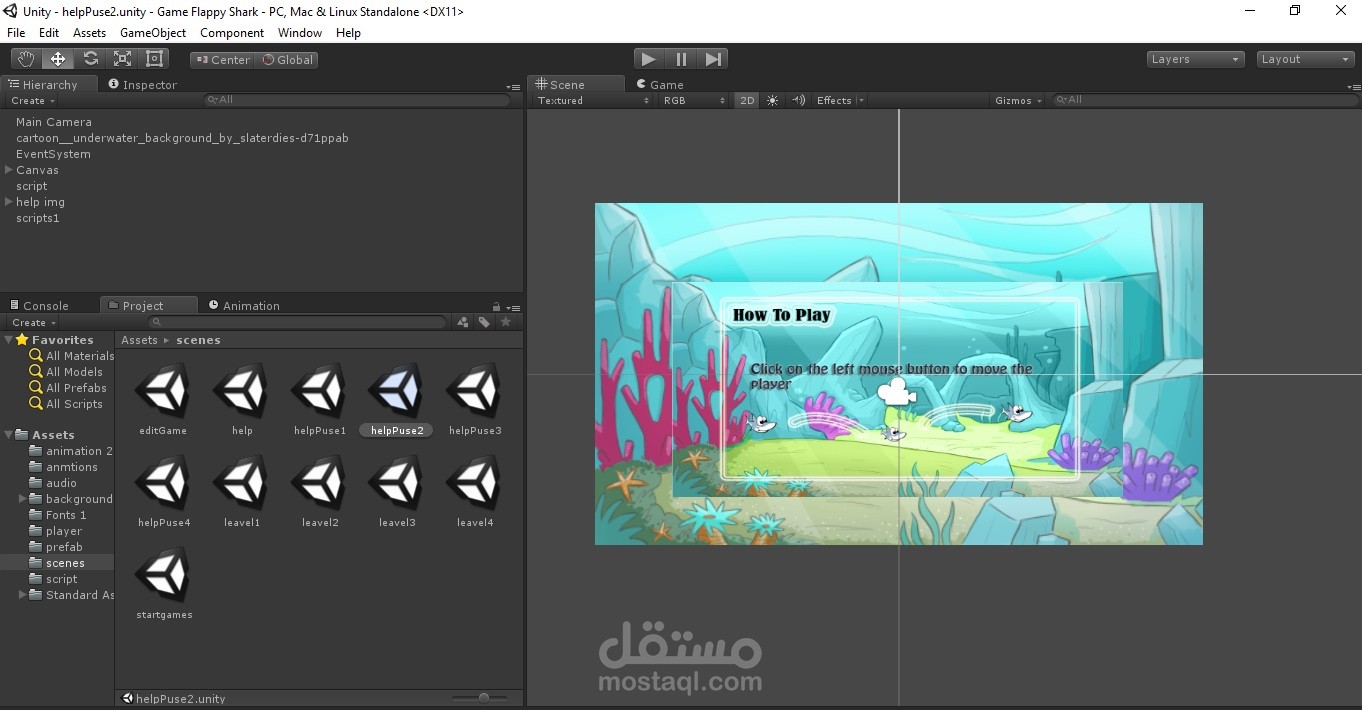
Task: Open the Help menu
Action: 348,33
